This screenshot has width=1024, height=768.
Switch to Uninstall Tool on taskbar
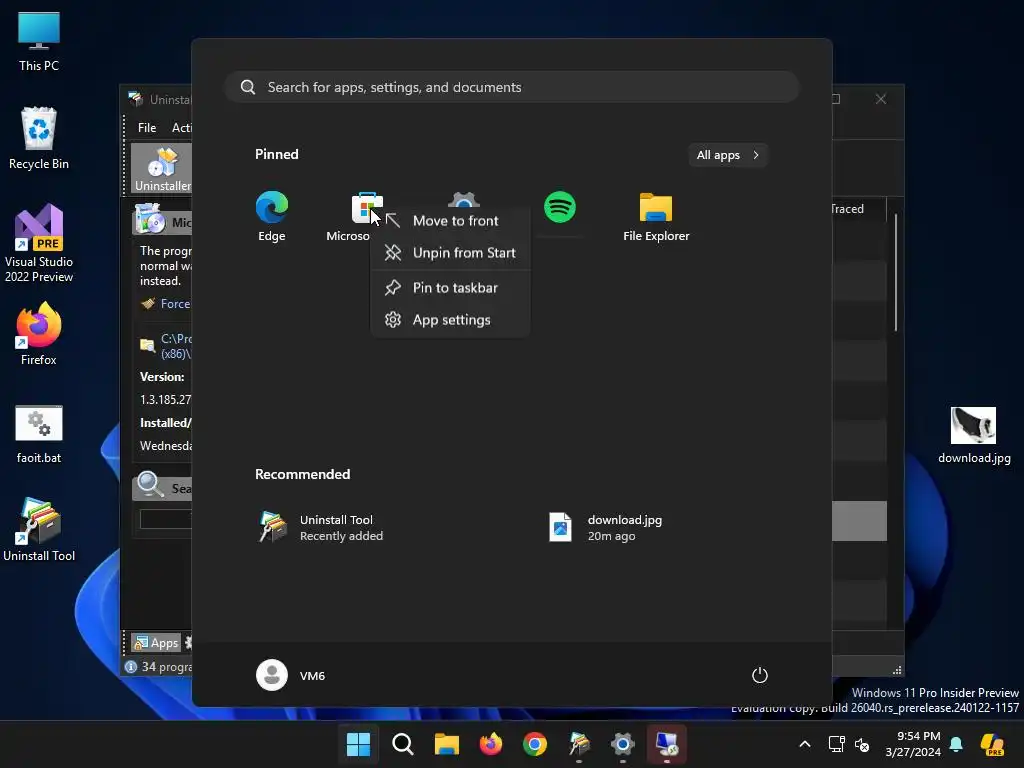tap(579, 744)
